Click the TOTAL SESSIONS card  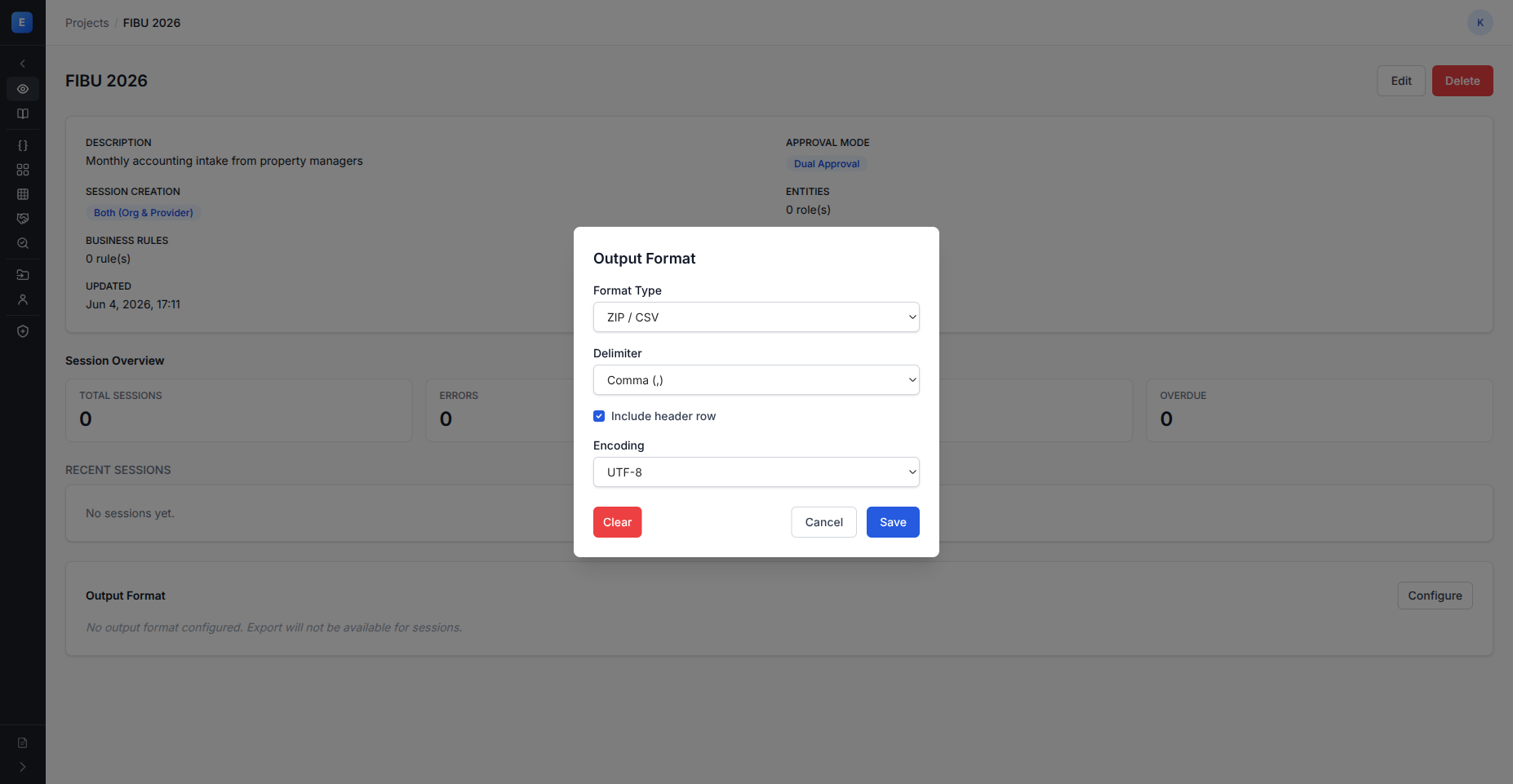point(239,410)
